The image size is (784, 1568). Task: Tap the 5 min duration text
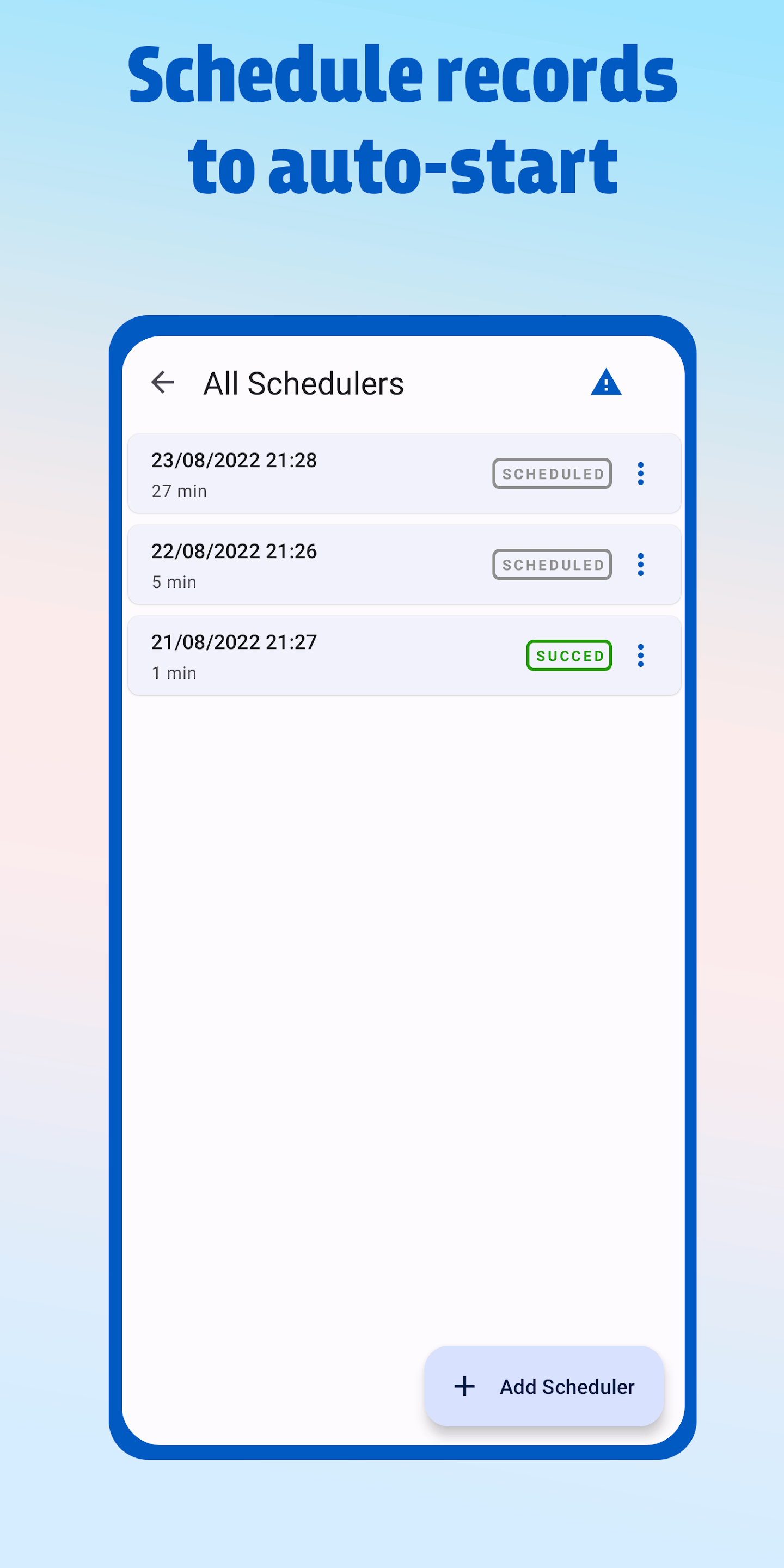174,583
